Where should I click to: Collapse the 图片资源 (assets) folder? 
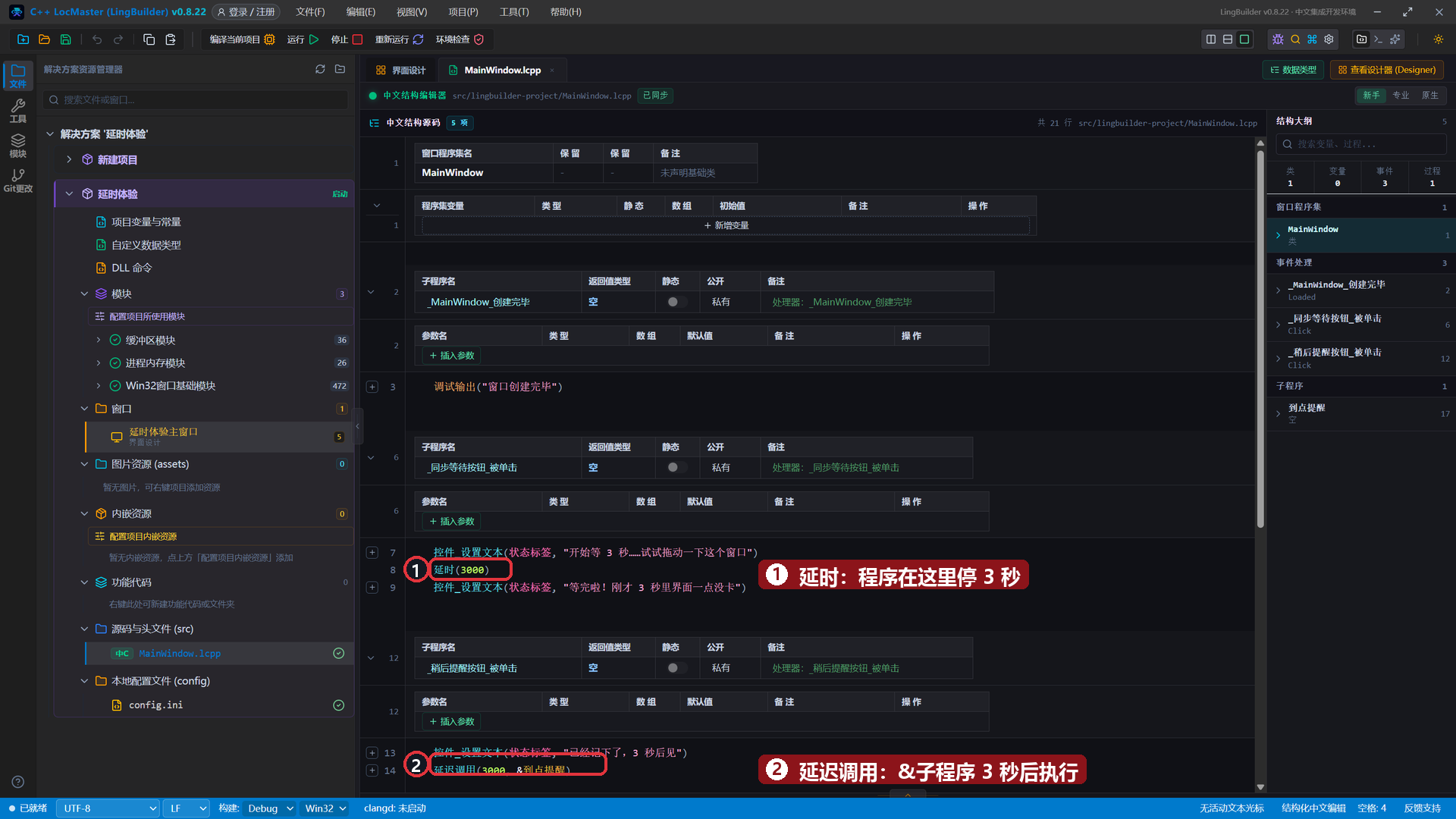[x=84, y=464]
